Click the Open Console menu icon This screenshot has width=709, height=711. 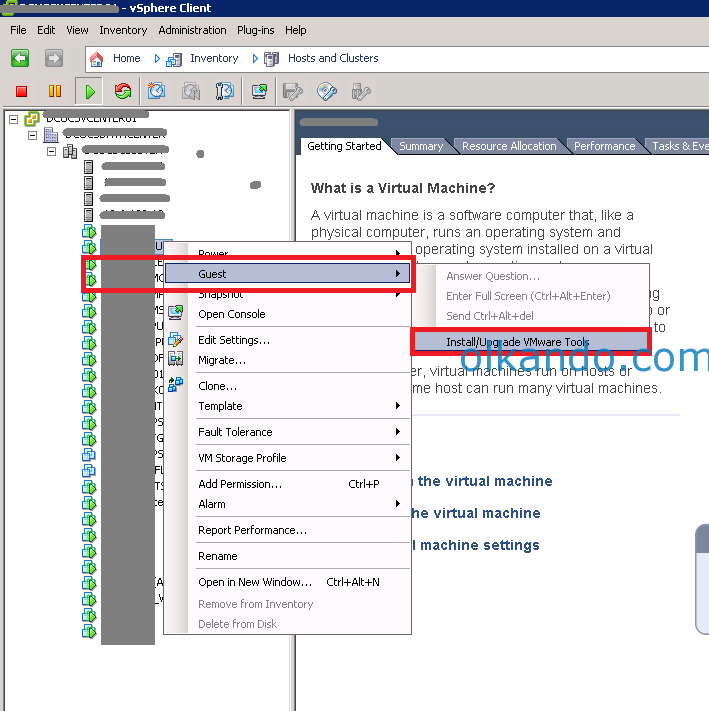tap(176, 313)
